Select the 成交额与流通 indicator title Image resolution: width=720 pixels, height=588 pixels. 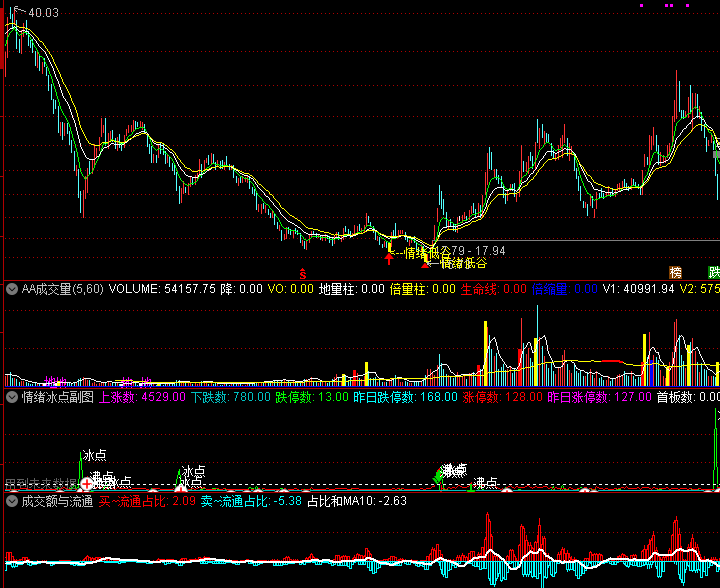(57, 501)
